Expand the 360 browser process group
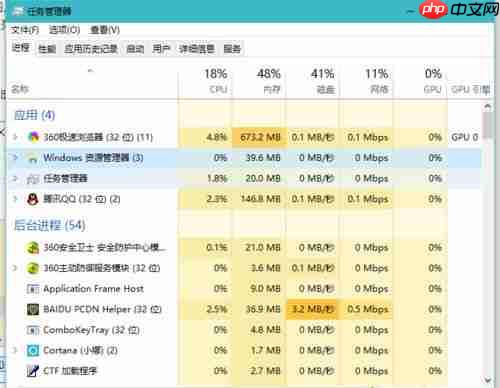Screen dimensions: 500x388 pos(15,137)
